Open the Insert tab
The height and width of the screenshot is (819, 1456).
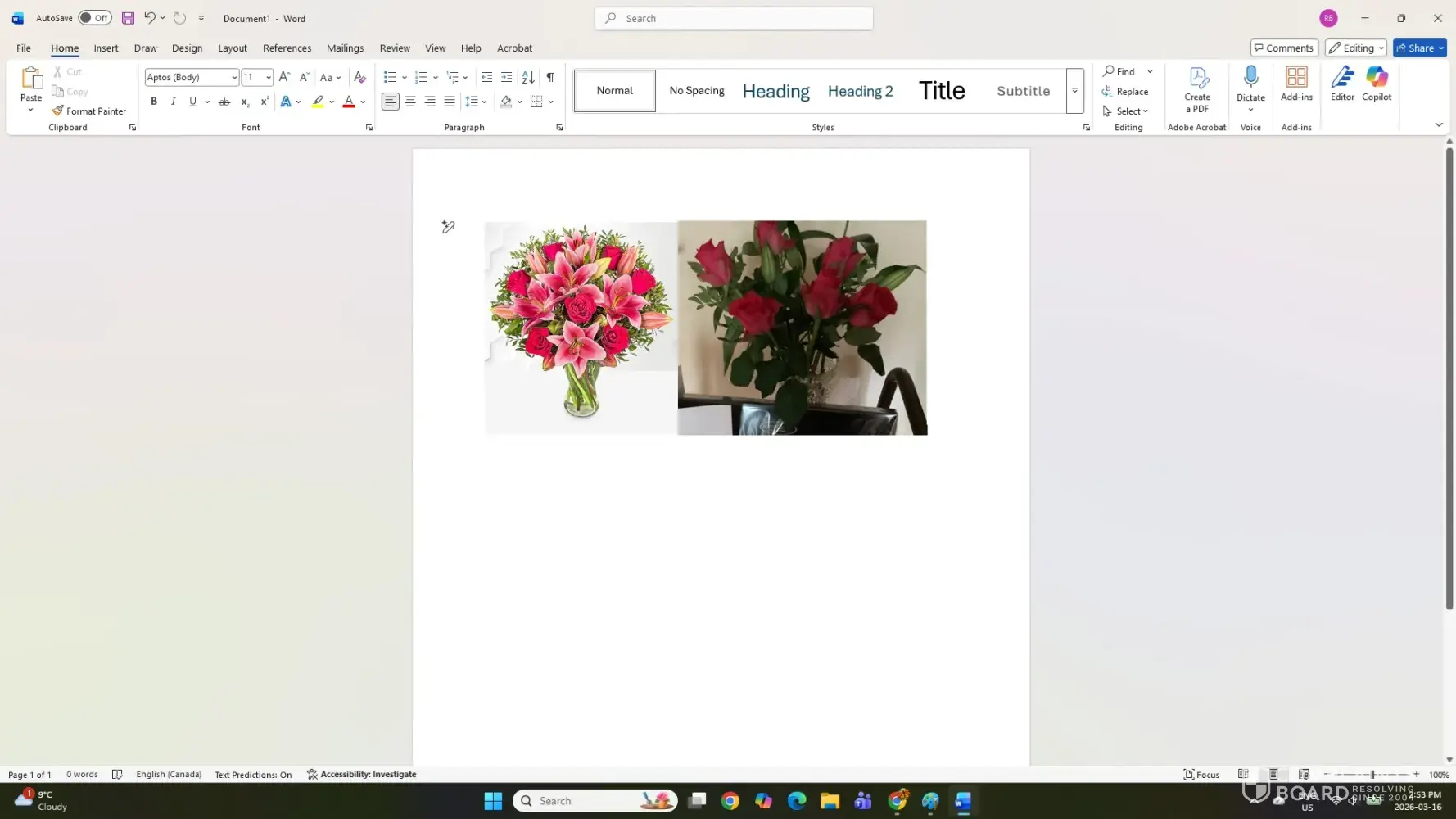tap(106, 48)
